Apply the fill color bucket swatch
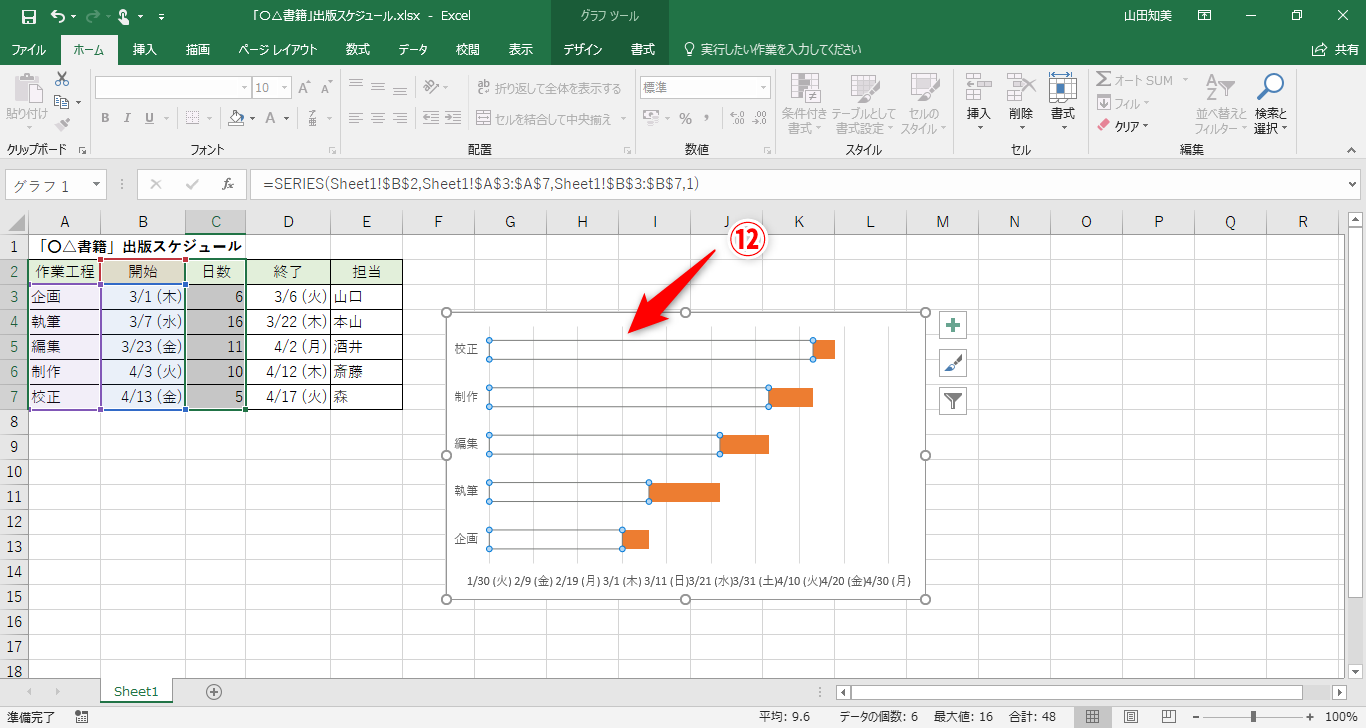 coord(236,118)
